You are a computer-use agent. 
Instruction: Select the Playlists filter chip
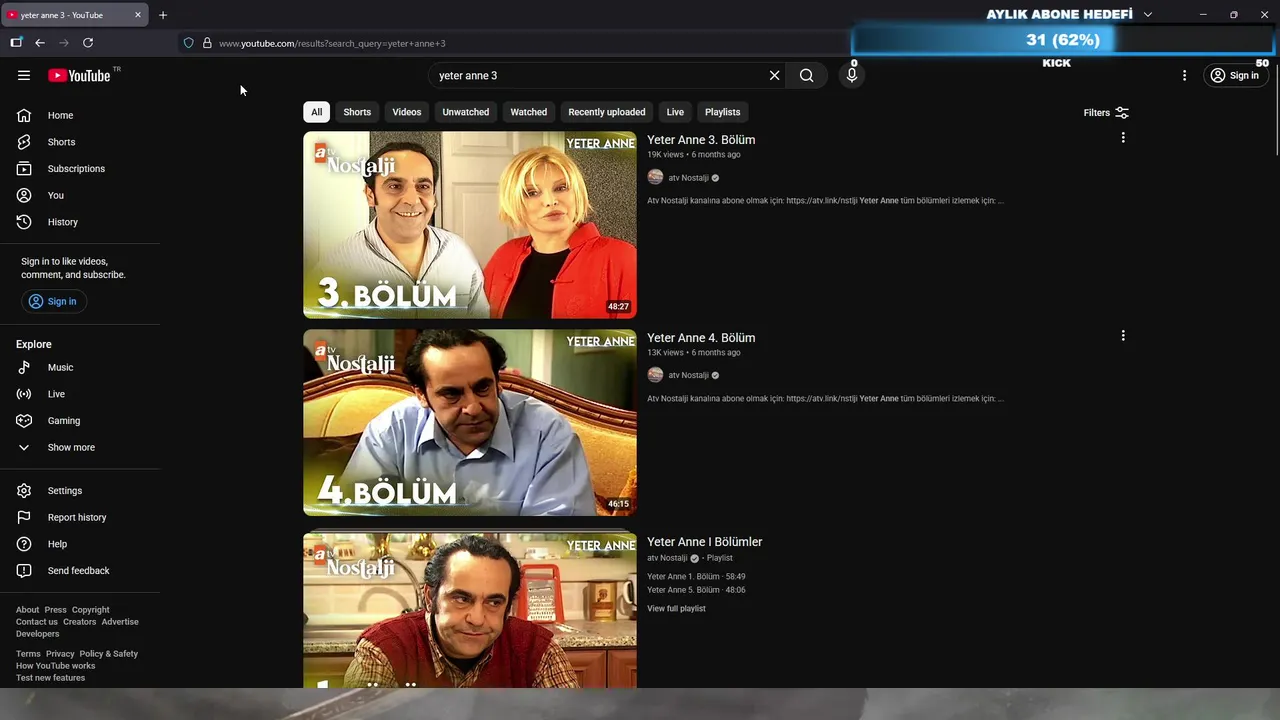pyautogui.click(x=723, y=112)
